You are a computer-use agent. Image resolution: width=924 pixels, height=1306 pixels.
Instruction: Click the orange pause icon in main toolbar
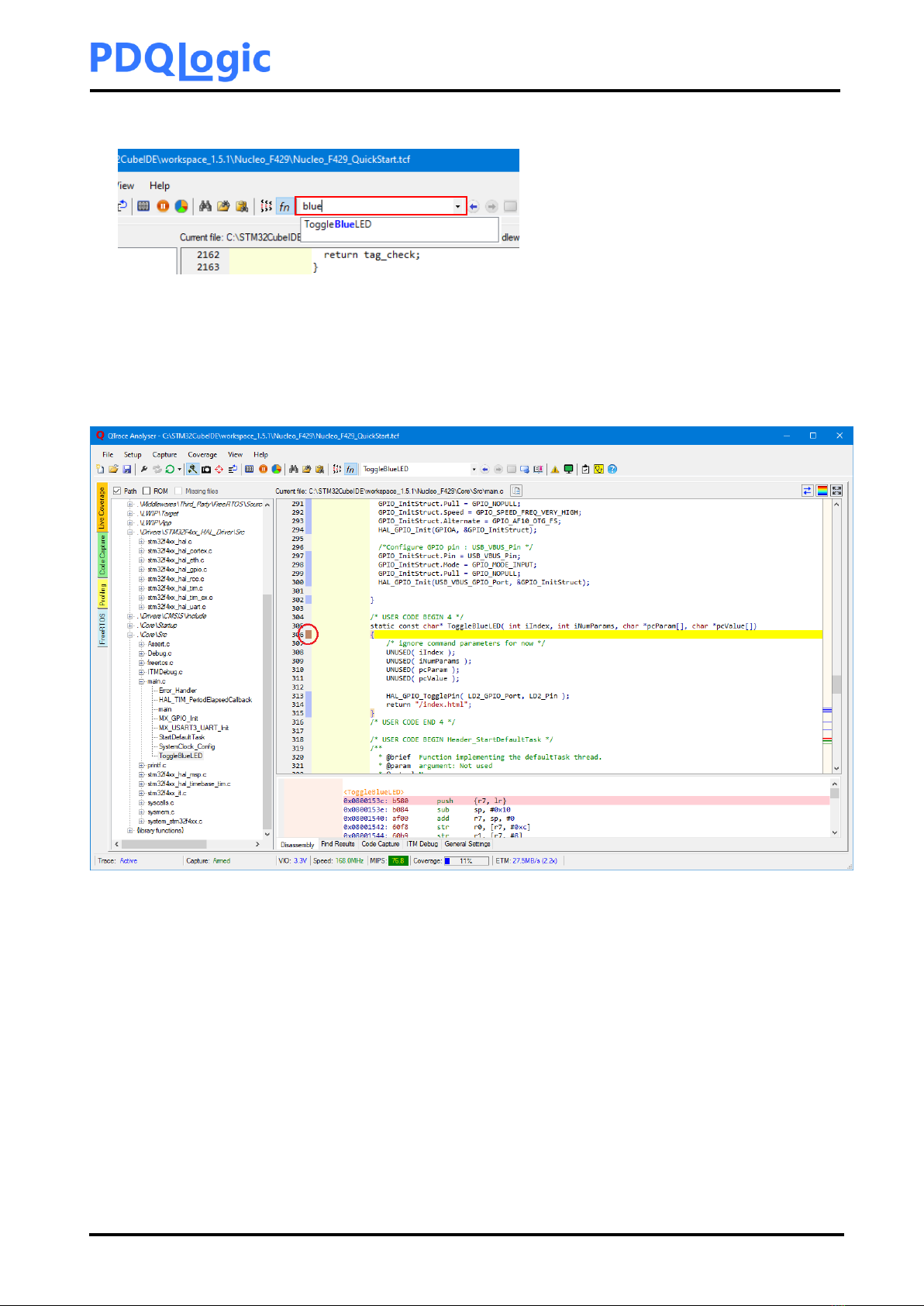click(264, 469)
